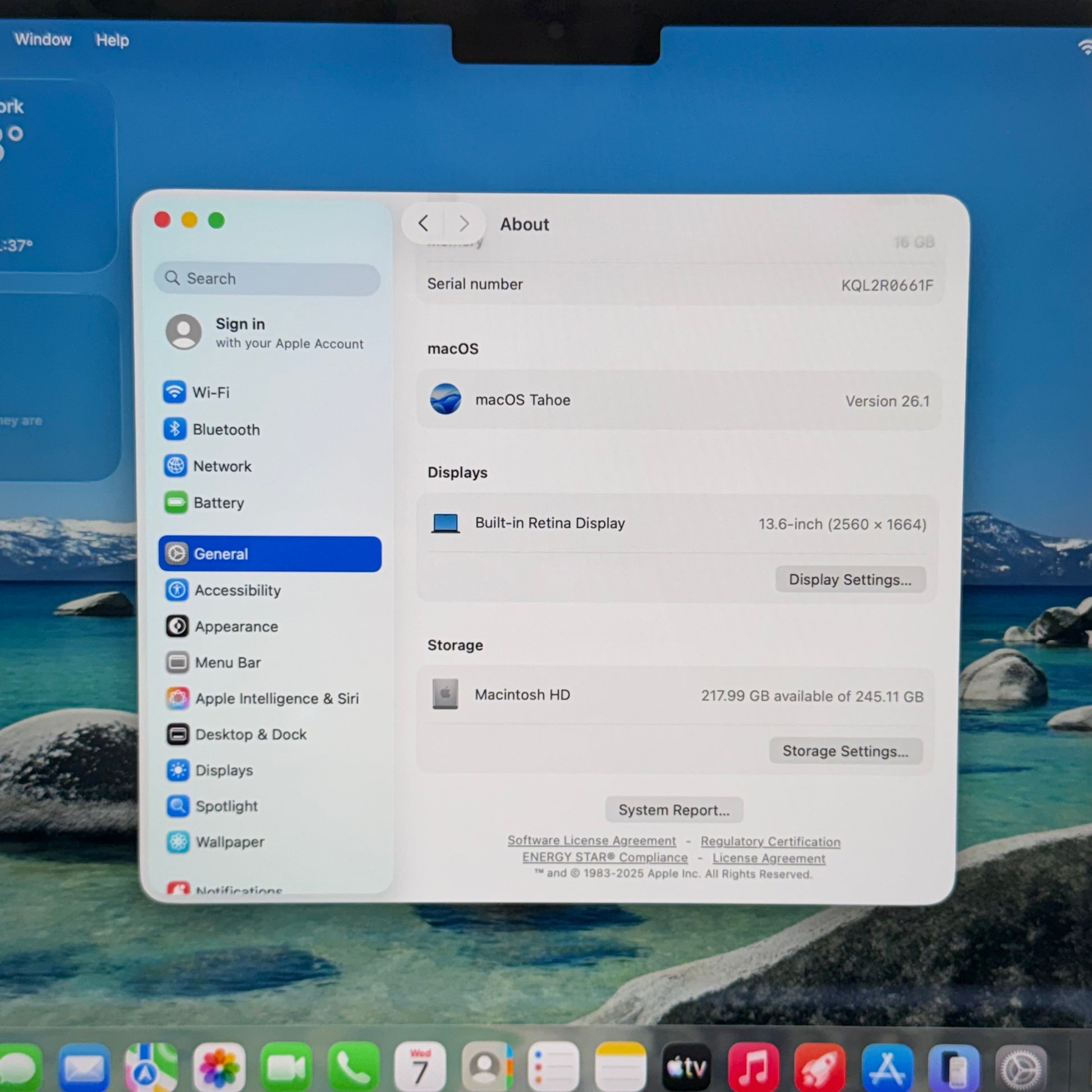Image resolution: width=1092 pixels, height=1092 pixels.
Task: Open the Window menu
Action: (43, 40)
